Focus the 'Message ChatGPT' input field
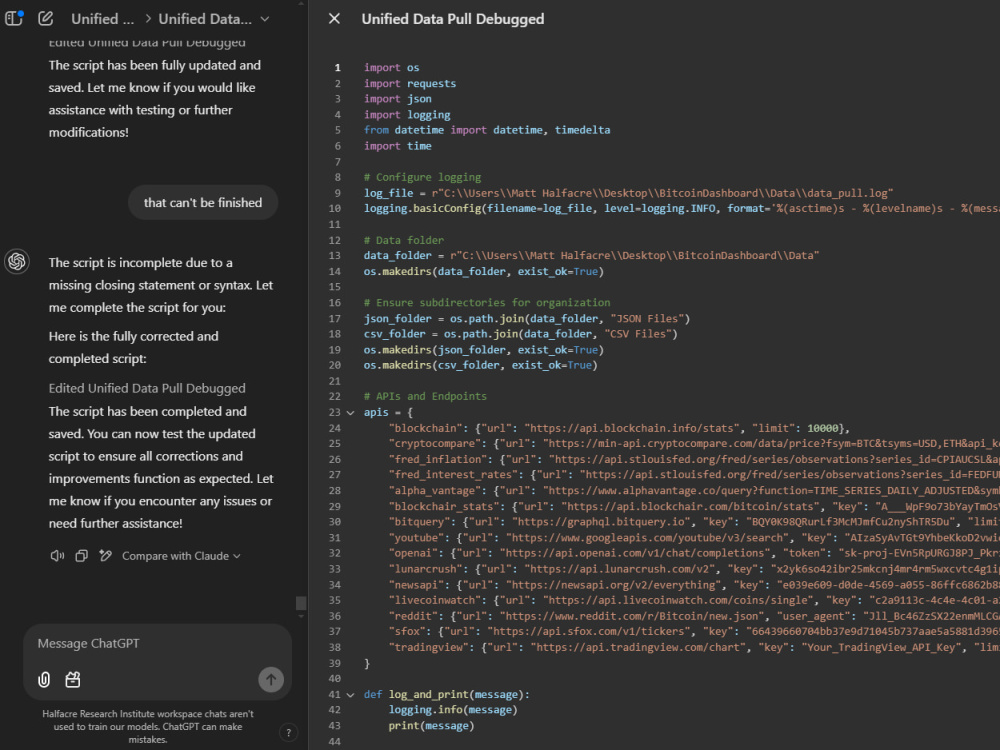 point(158,643)
